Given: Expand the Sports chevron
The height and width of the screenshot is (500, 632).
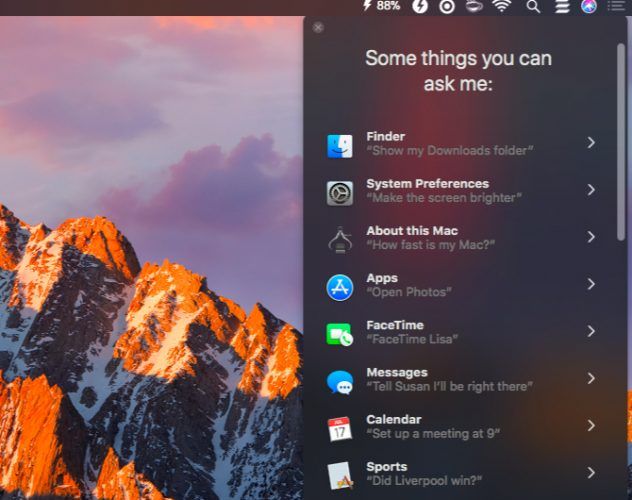Looking at the screenshot, I should point(591,473).
